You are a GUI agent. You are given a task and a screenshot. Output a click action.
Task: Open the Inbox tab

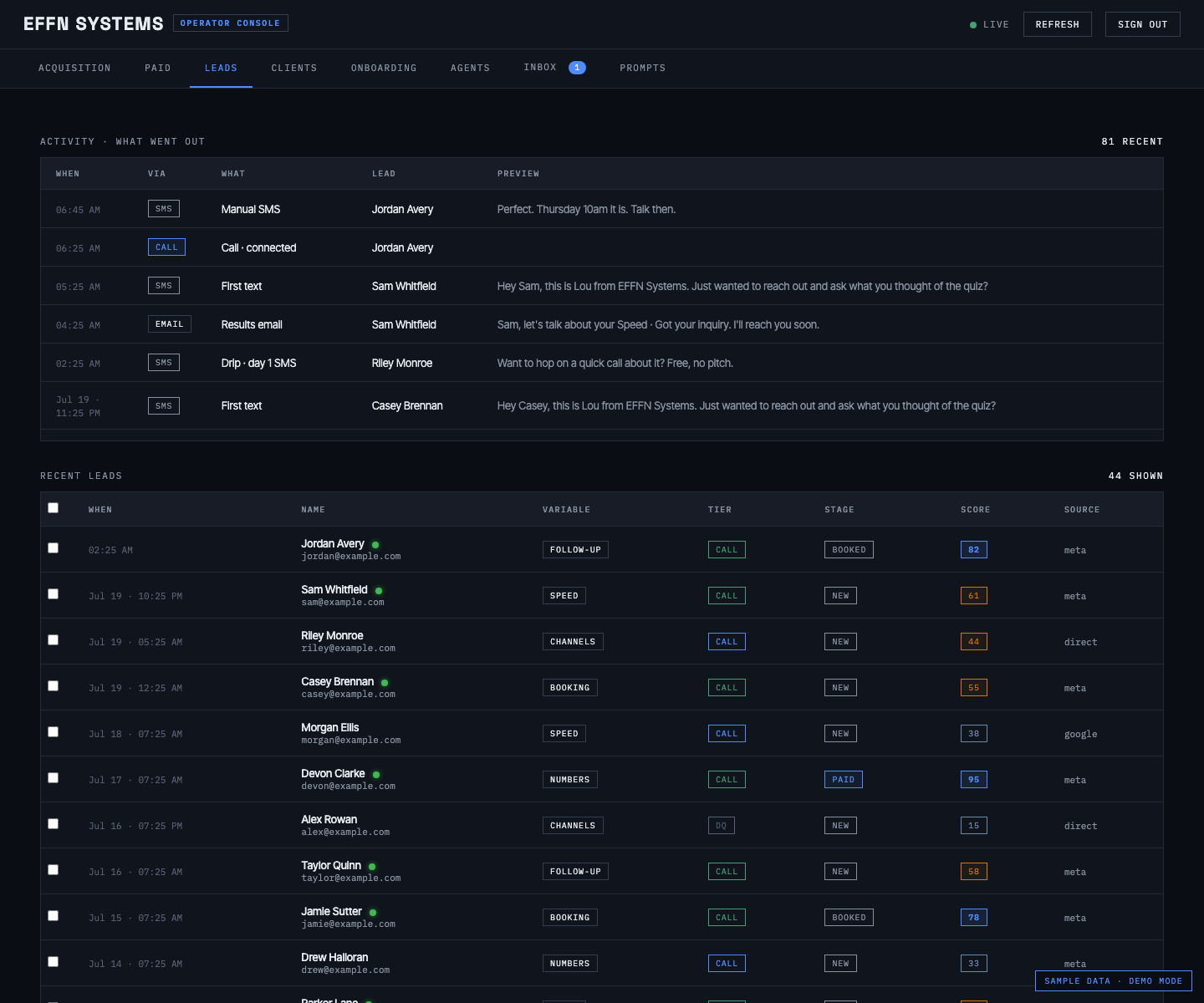(554, 68)
